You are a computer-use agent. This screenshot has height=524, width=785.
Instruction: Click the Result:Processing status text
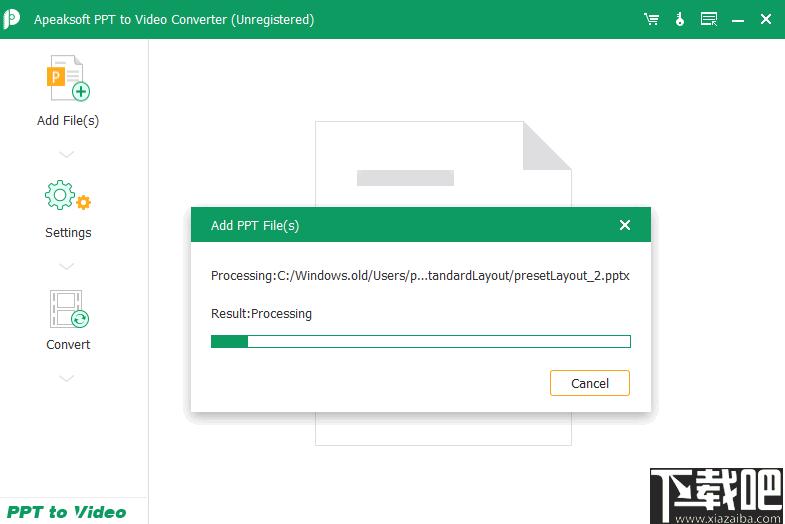(261, 314)
